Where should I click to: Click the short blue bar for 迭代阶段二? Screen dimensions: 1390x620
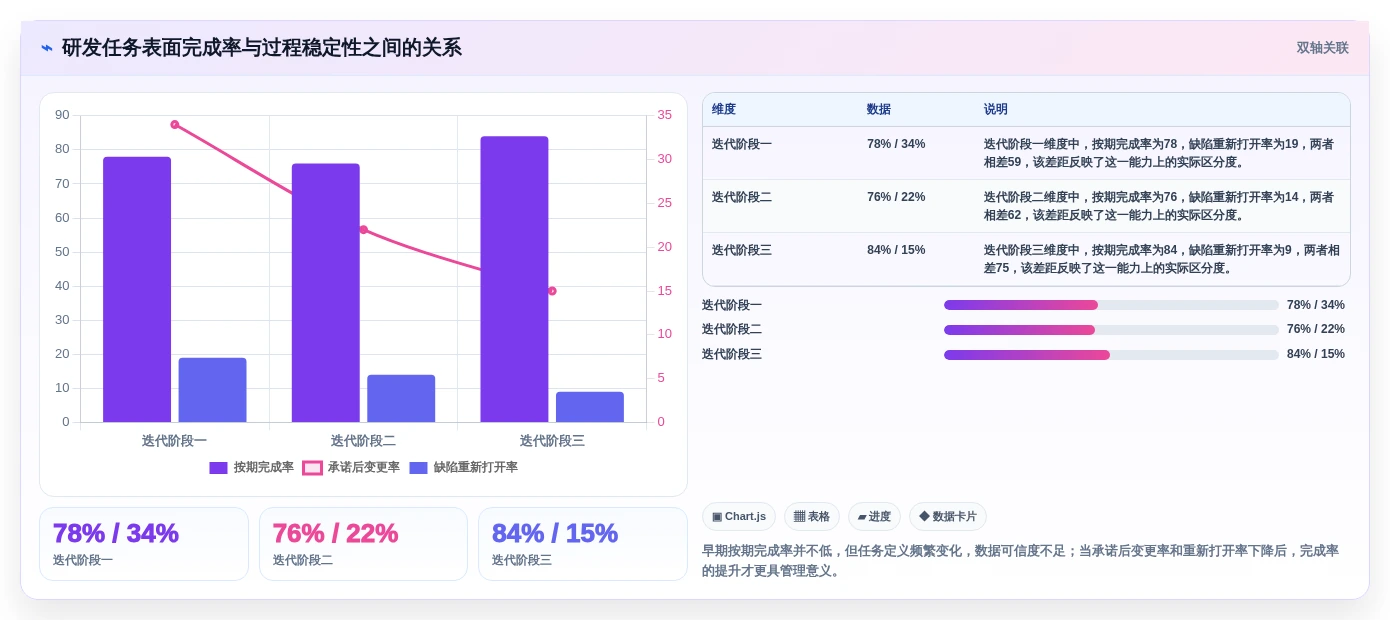pyautogui.click(x=401, y=398)
